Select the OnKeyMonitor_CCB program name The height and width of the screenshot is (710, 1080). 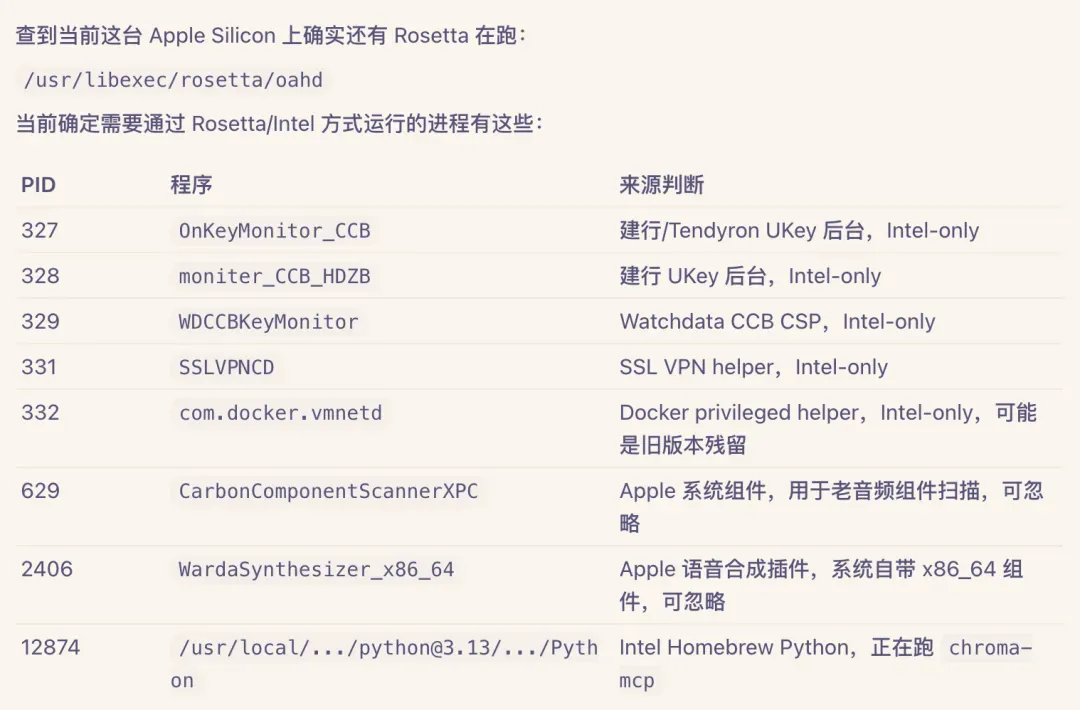275,231
